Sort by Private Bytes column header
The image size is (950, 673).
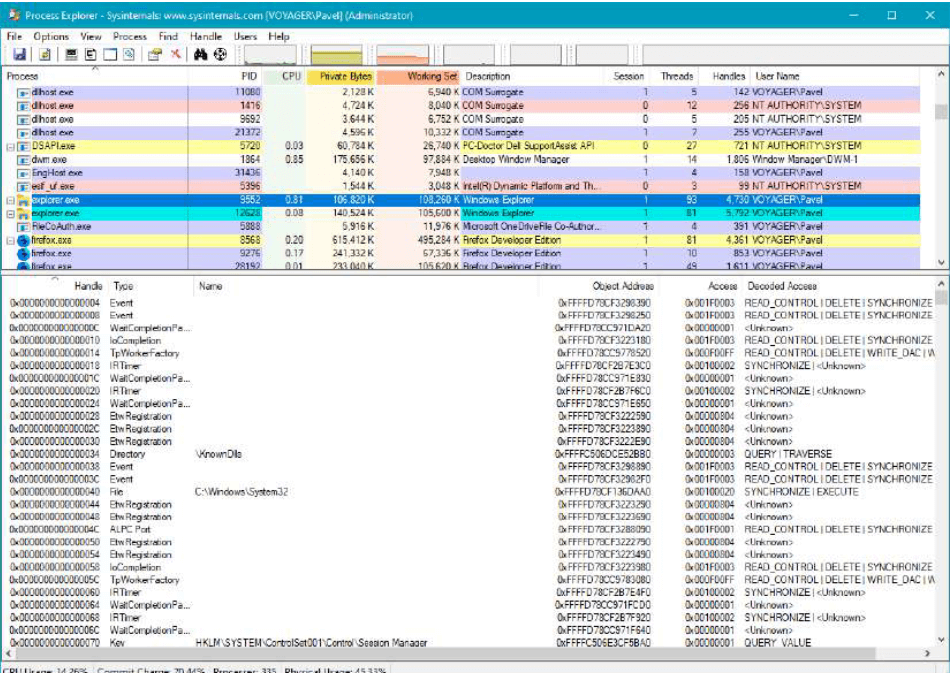click(x=341, y=76)
